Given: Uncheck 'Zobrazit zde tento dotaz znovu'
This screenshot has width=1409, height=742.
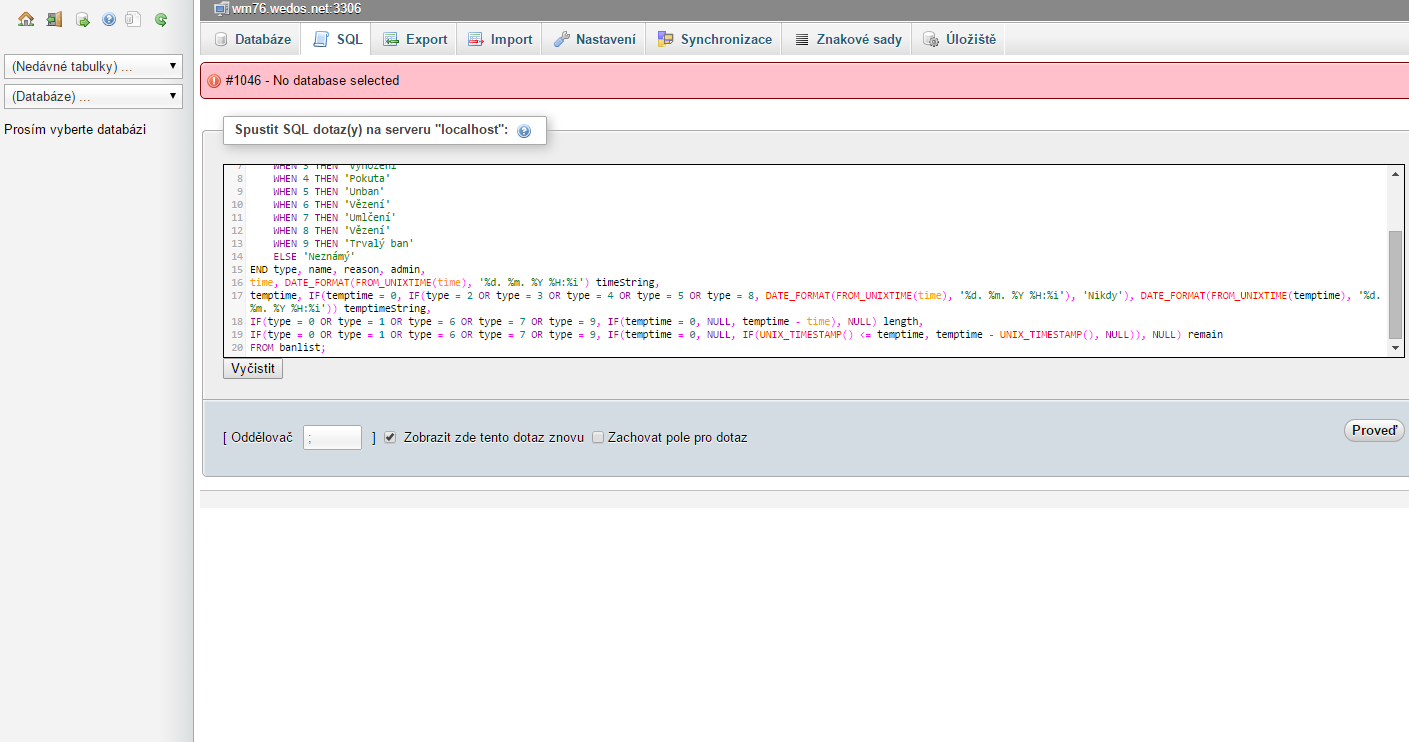Looking at the screenshot, I should [x=391, y=437].
